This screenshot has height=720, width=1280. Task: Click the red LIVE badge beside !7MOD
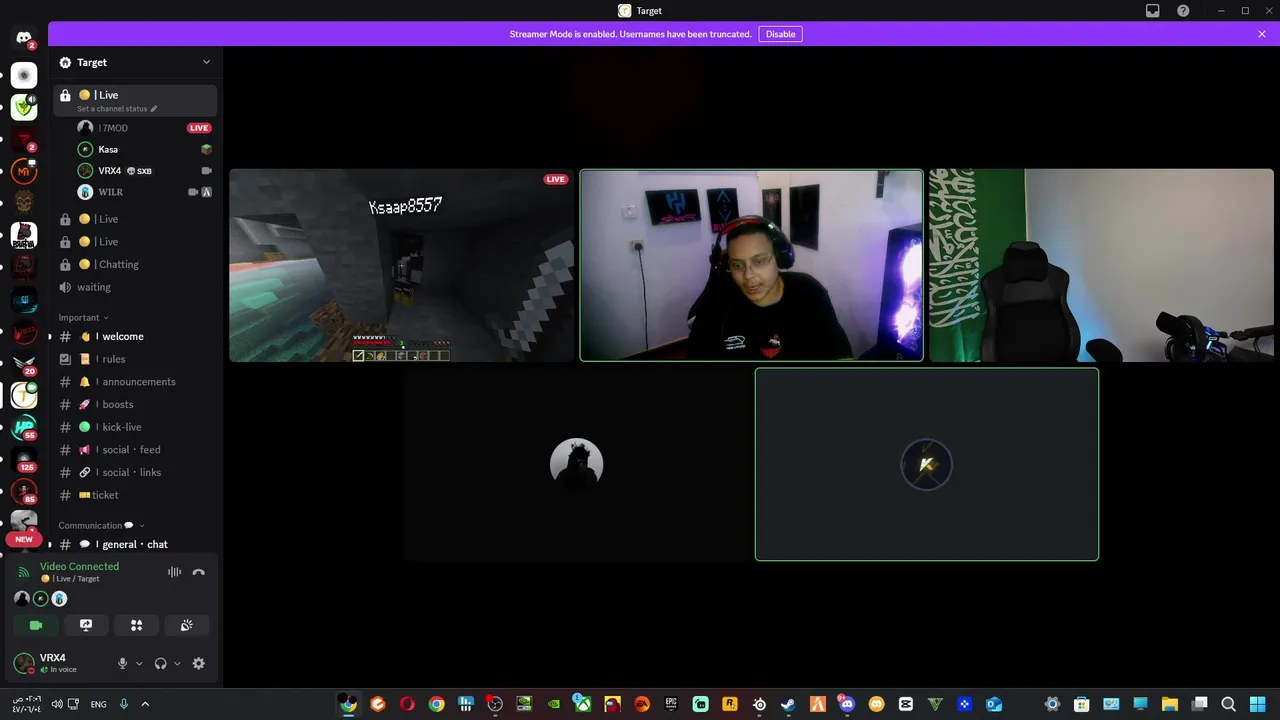[199, 128]
